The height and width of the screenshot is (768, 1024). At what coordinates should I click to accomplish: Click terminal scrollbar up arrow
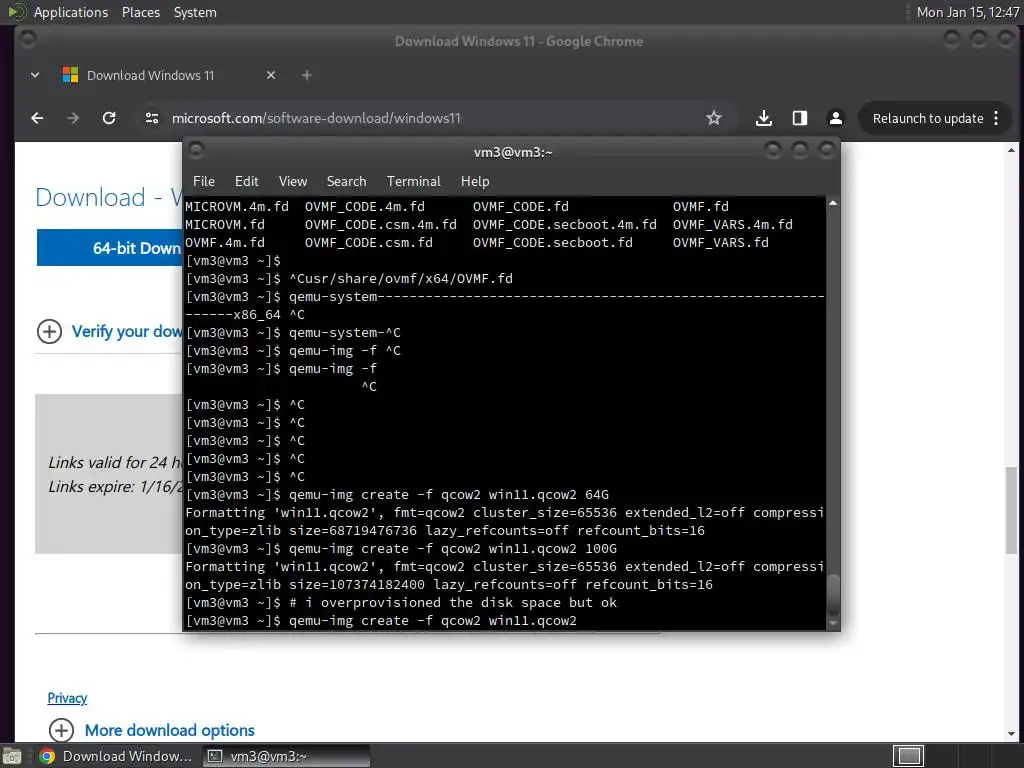click(x=833, y=204)
